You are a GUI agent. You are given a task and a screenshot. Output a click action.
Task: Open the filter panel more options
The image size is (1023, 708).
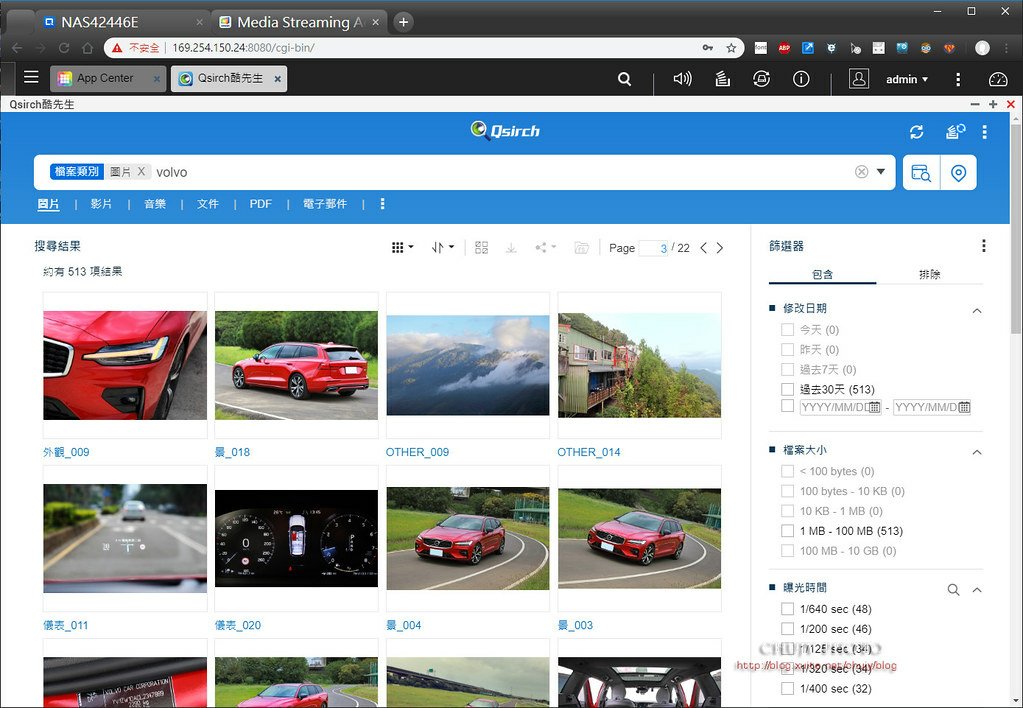984,246
